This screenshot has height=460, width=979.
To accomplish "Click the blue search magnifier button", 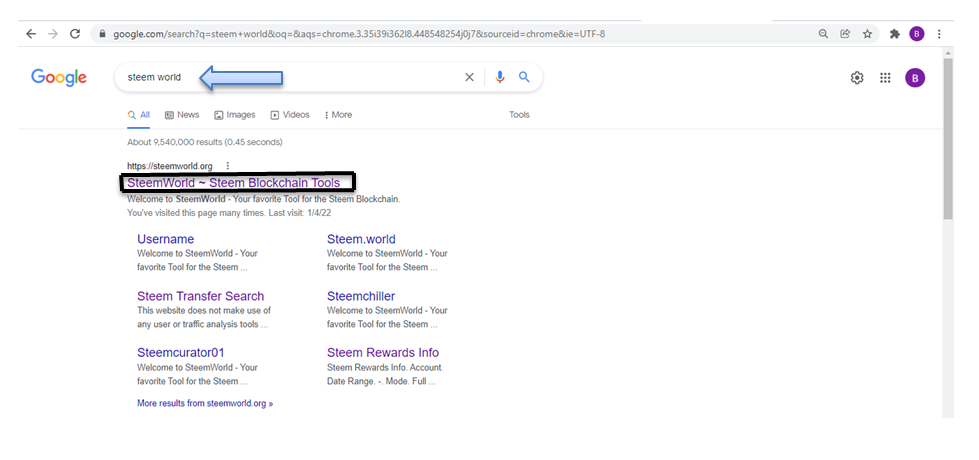I will tap(524, 77).
